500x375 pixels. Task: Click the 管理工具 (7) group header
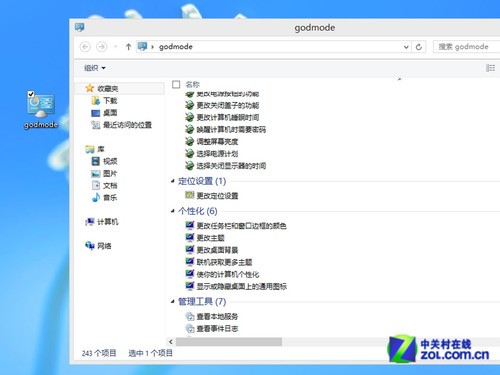(x=202, y=302)
